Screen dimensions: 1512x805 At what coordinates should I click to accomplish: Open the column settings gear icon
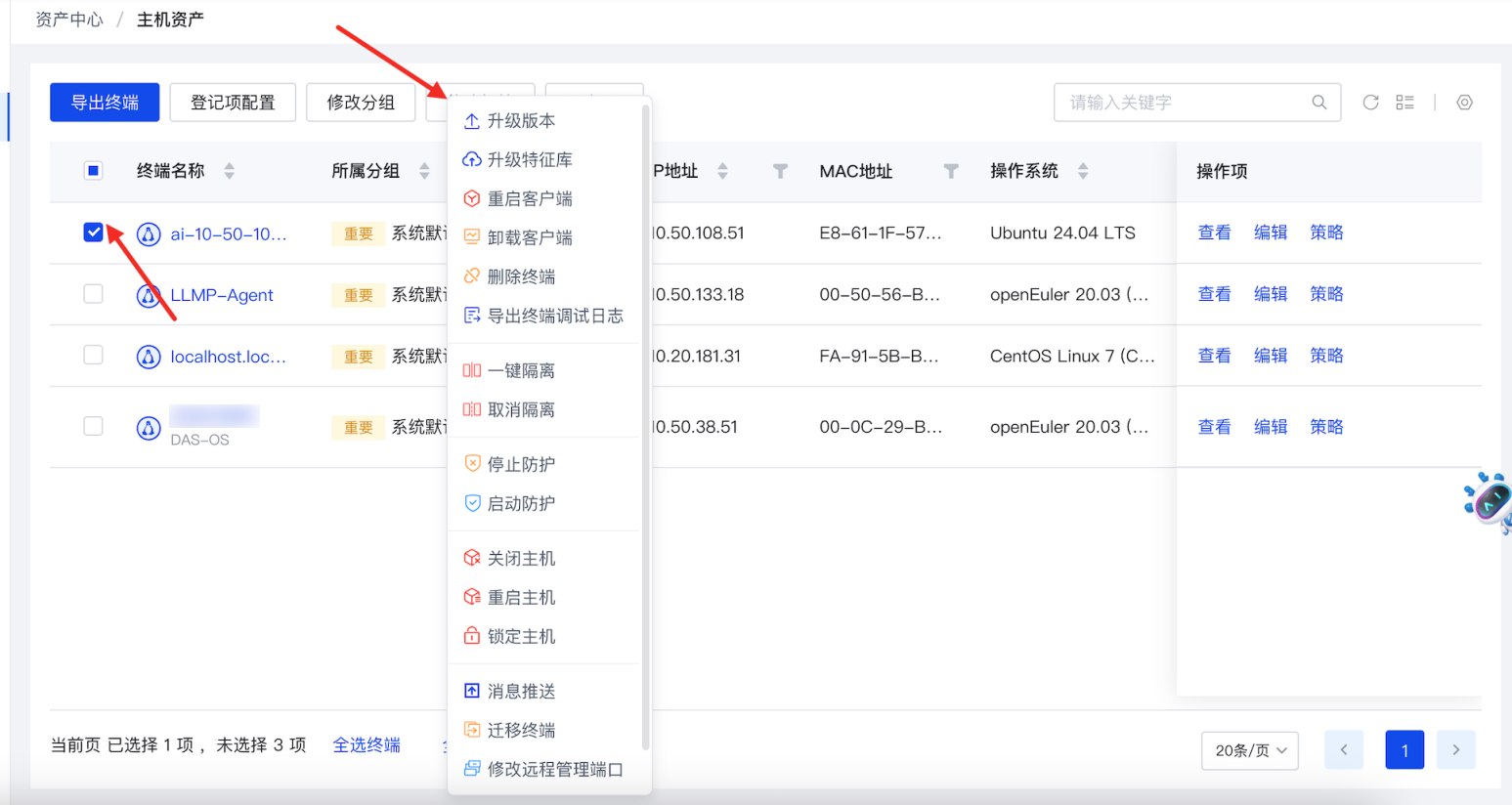1463,103
